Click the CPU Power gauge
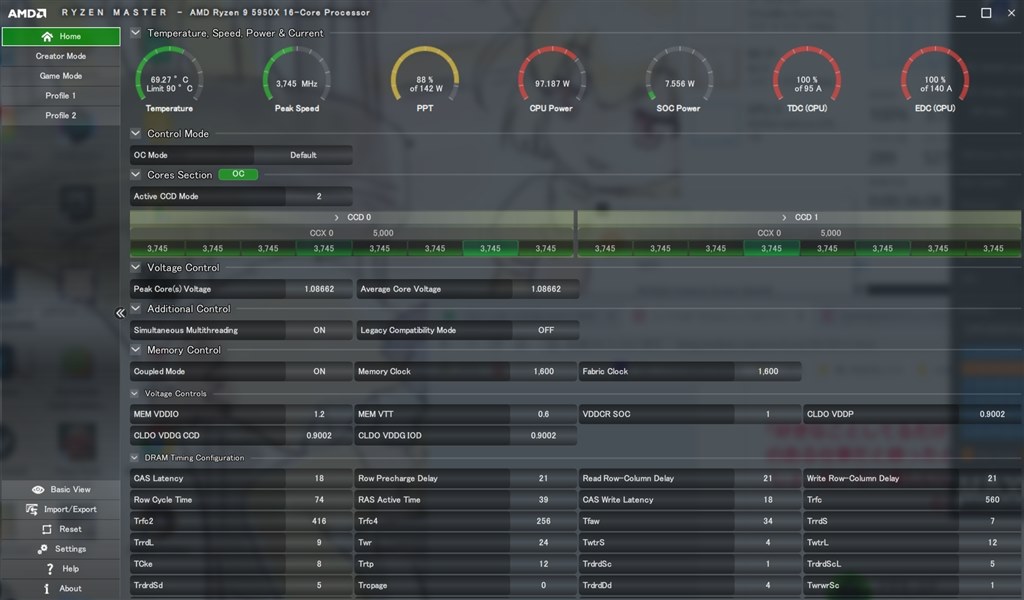This screenshot has width=1024, height=600. (552, 79)
